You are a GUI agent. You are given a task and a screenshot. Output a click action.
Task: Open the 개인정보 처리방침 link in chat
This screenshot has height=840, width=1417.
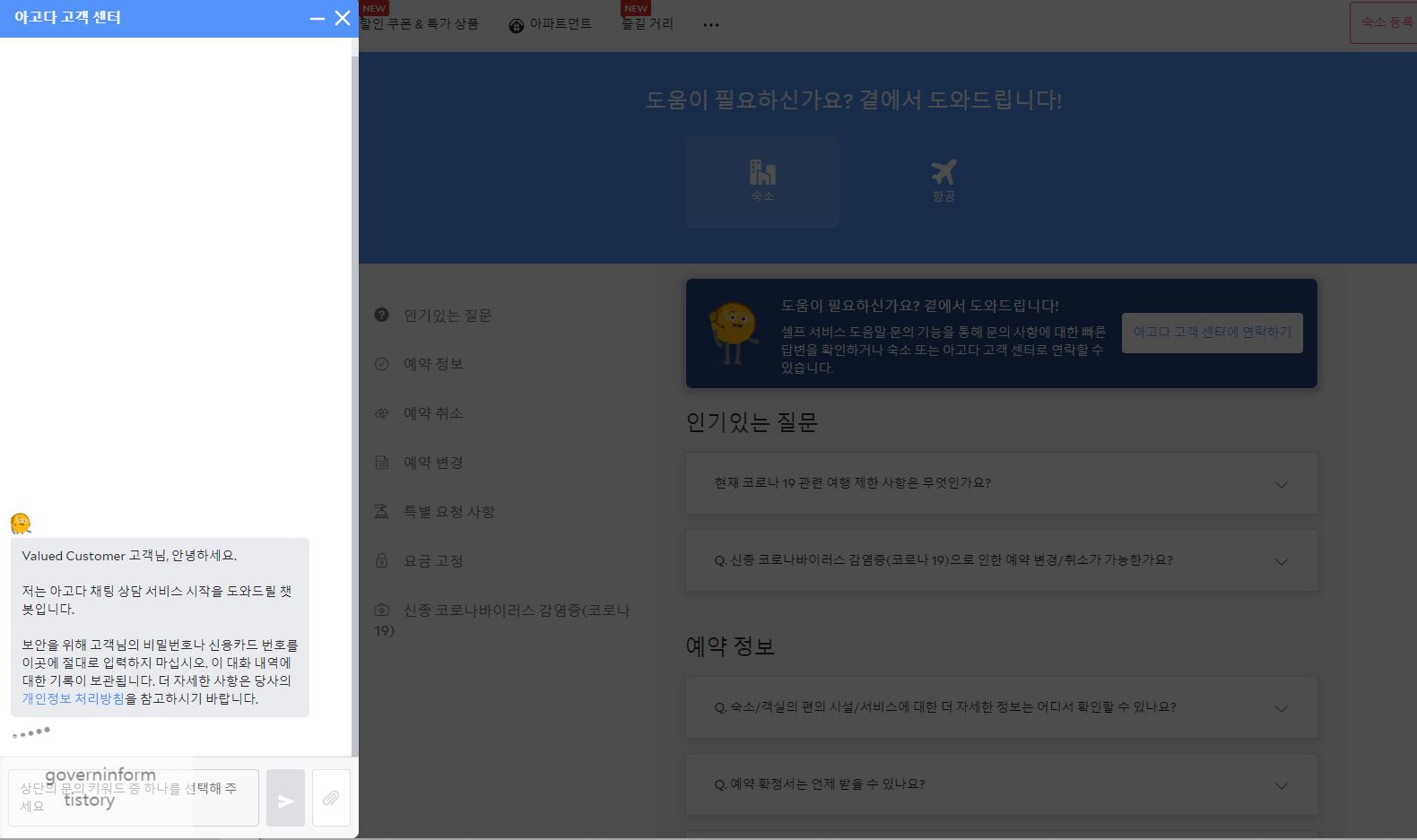[x=74, y=698]
